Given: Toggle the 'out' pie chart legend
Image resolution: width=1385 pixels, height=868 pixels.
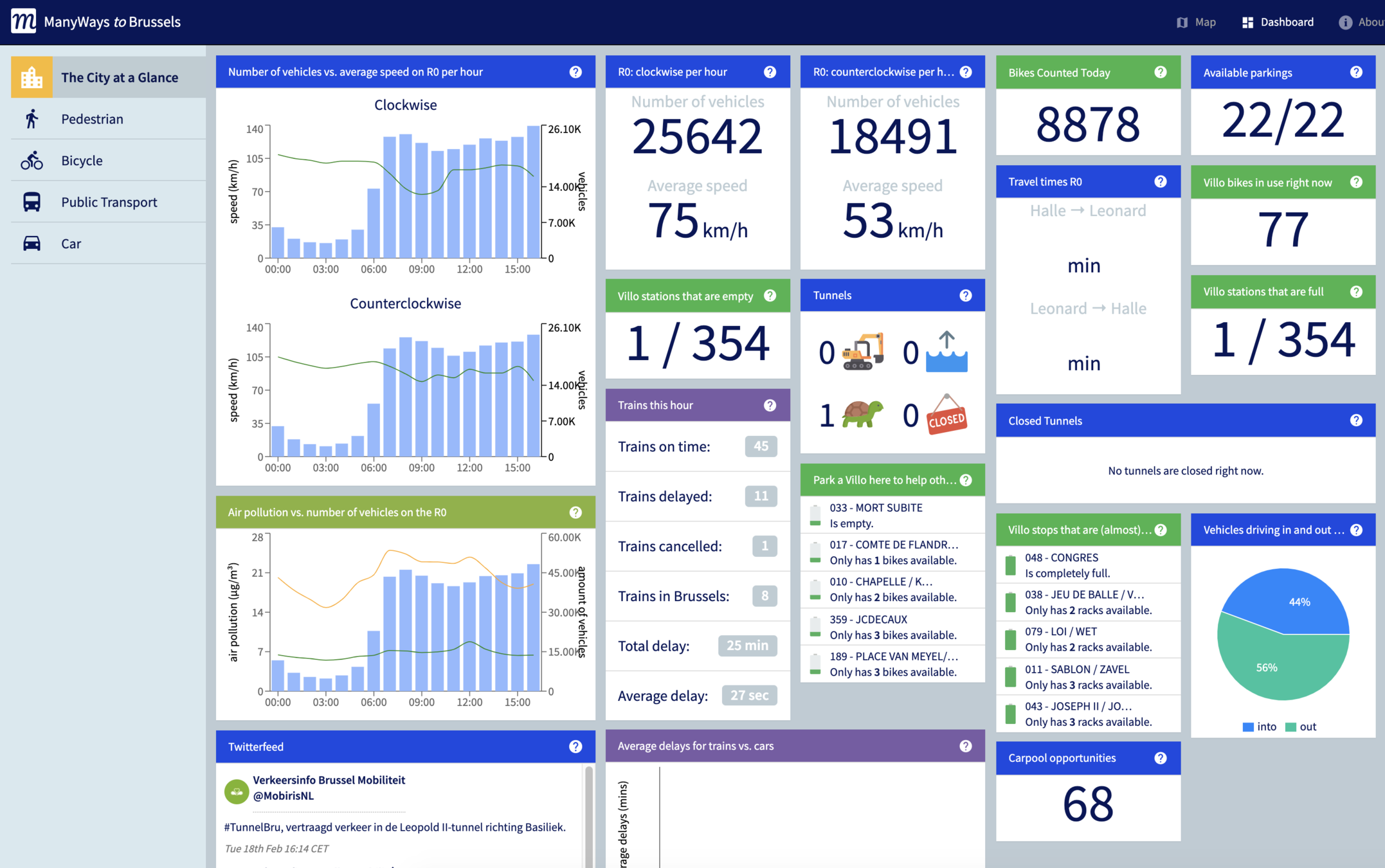Looking at the screenshot, I should click(x=1301, y=727).
